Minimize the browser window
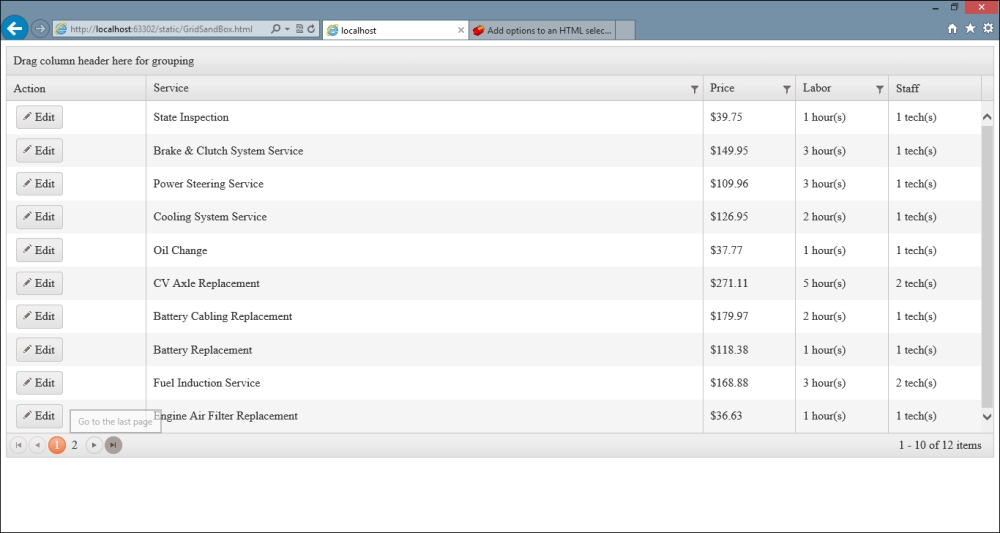1000x533 pixels. (936, 8)
